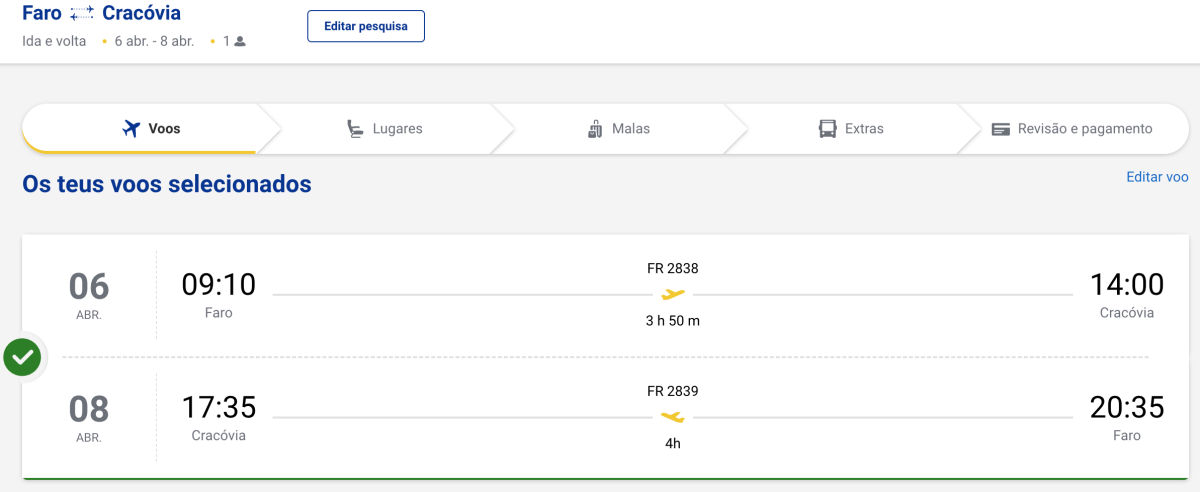
Task: Click the card icon beside Revisão e pagamento
Action: [x=1001, y=129]
